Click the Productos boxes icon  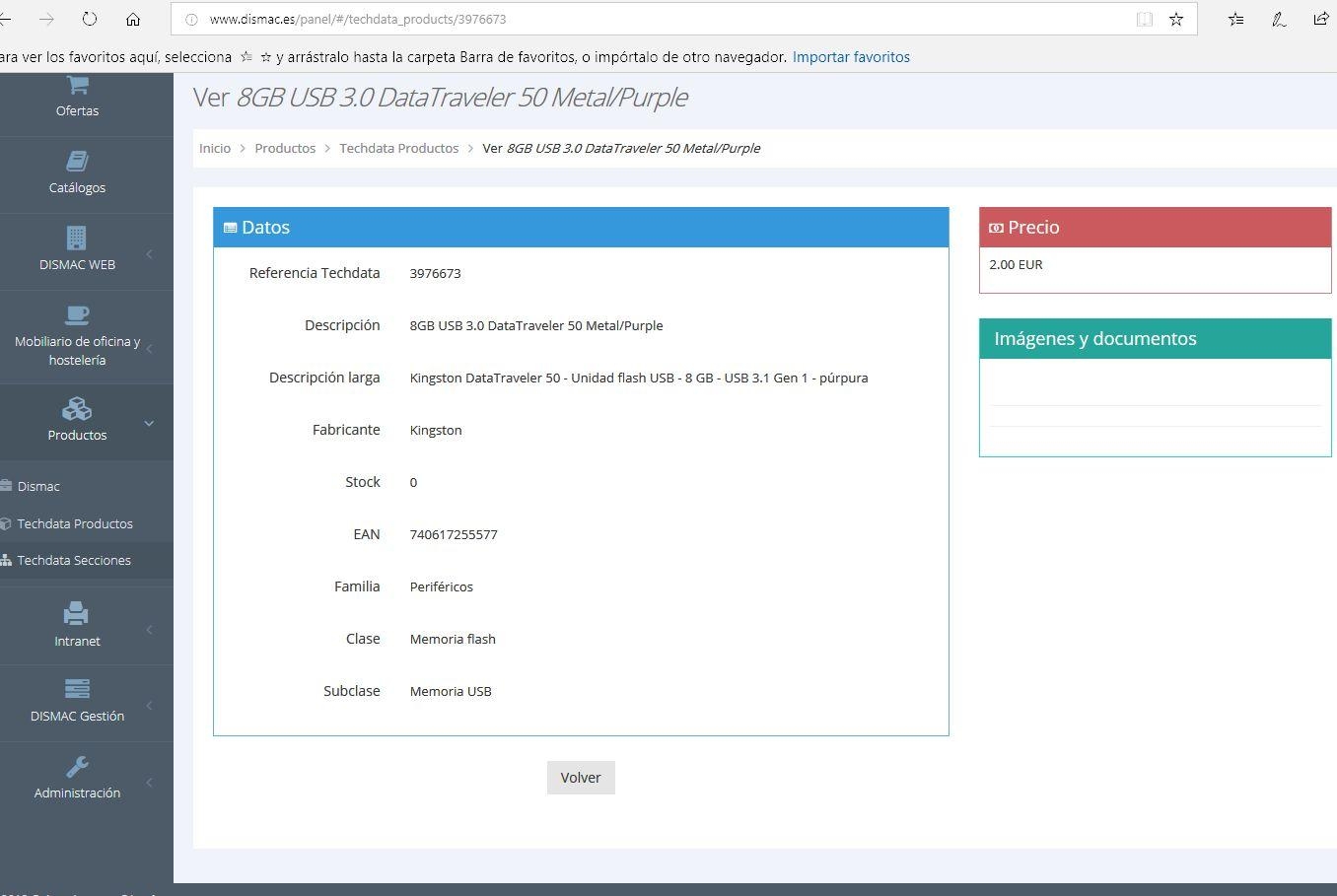(x=77, y=408)
